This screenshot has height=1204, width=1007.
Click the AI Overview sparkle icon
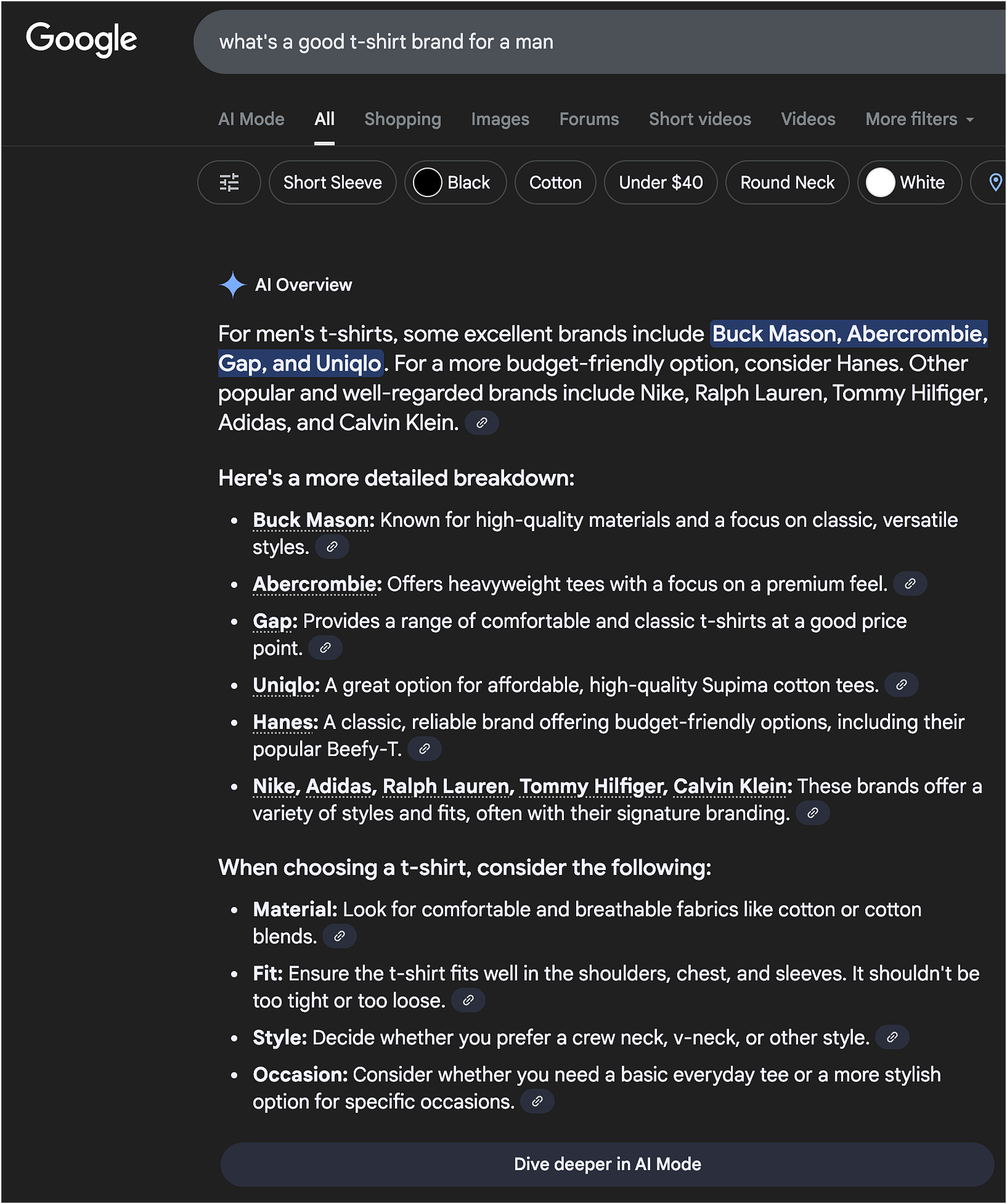233,285
